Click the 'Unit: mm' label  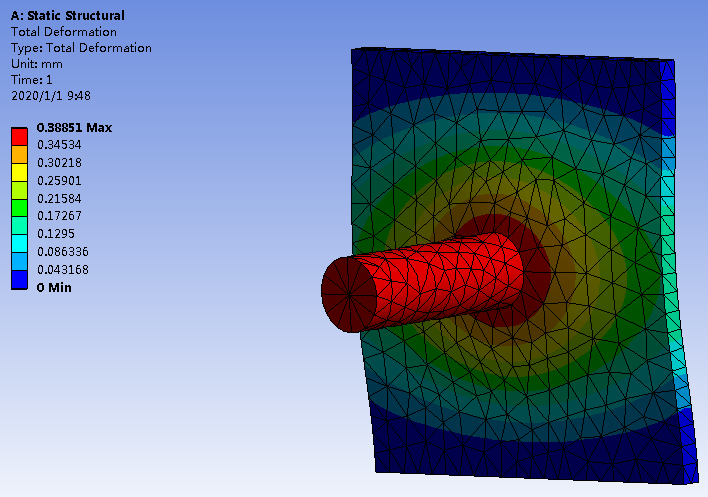tap(36, 64)
